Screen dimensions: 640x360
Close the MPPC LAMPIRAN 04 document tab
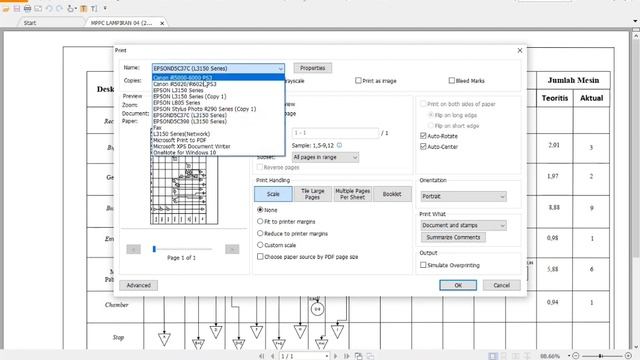pyautogui.click(x=162, y=23)
